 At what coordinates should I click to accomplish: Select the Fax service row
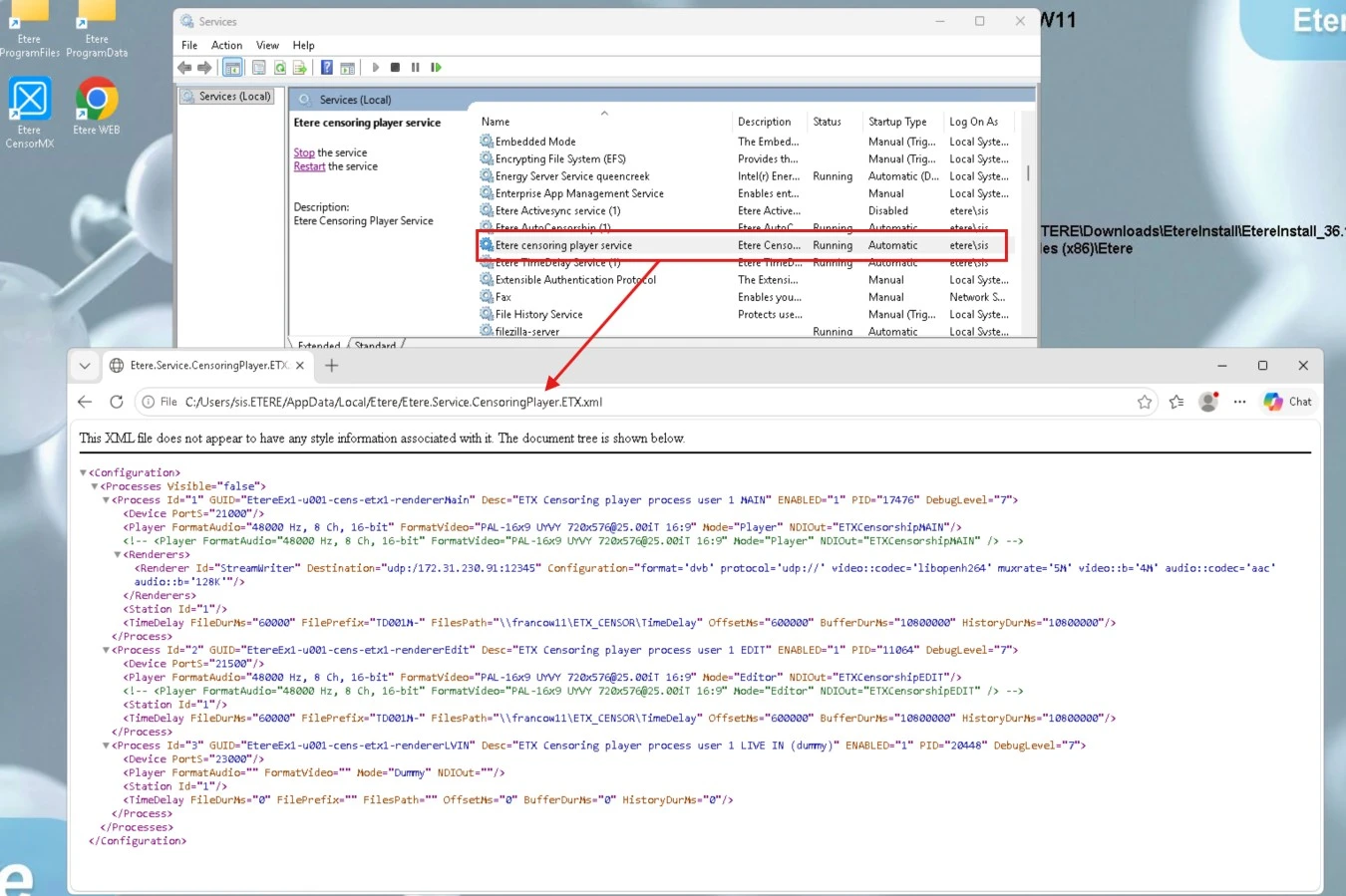745,297
